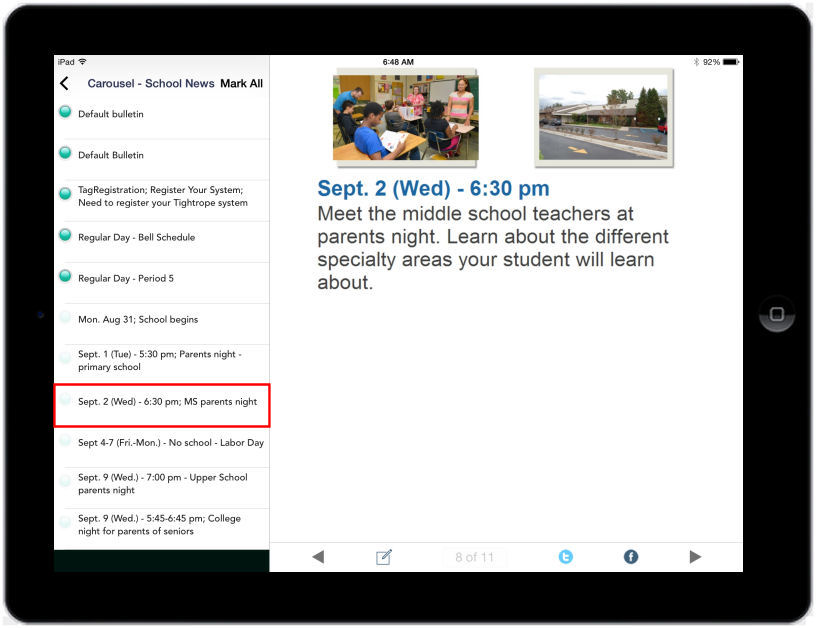Screen dimensions: 816x628
Task: Toggle unread dot for Regular Day - Bell Schedule
Action: pos(65,235)
